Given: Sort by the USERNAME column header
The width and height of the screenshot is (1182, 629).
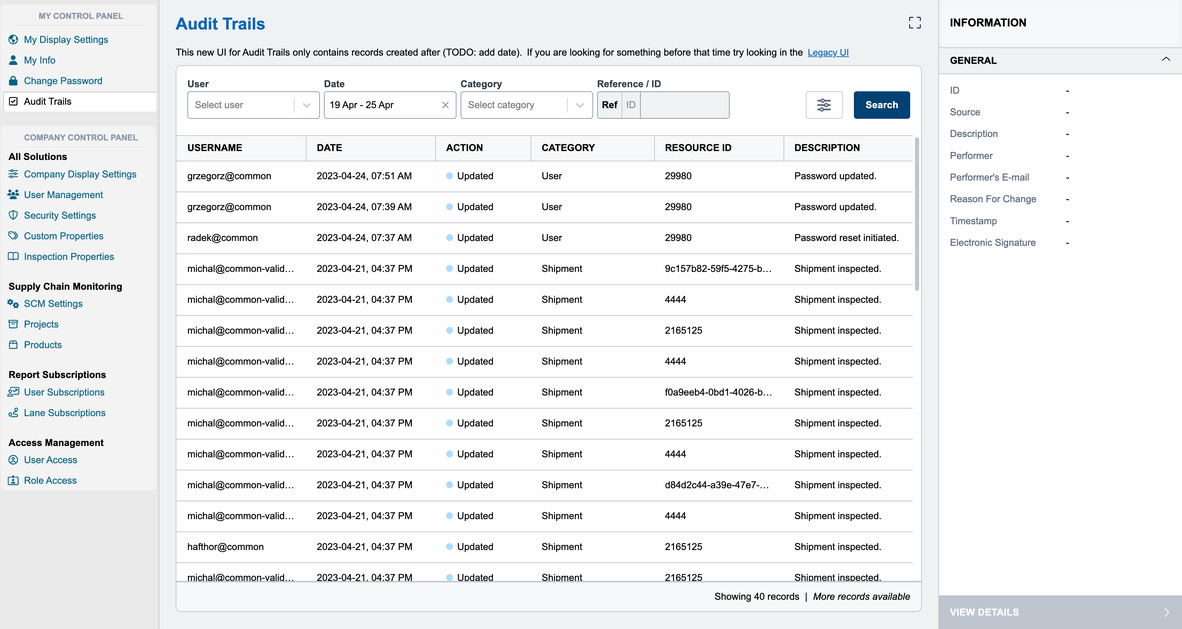Looking at the screenshot, I should [x=241, y=148].
